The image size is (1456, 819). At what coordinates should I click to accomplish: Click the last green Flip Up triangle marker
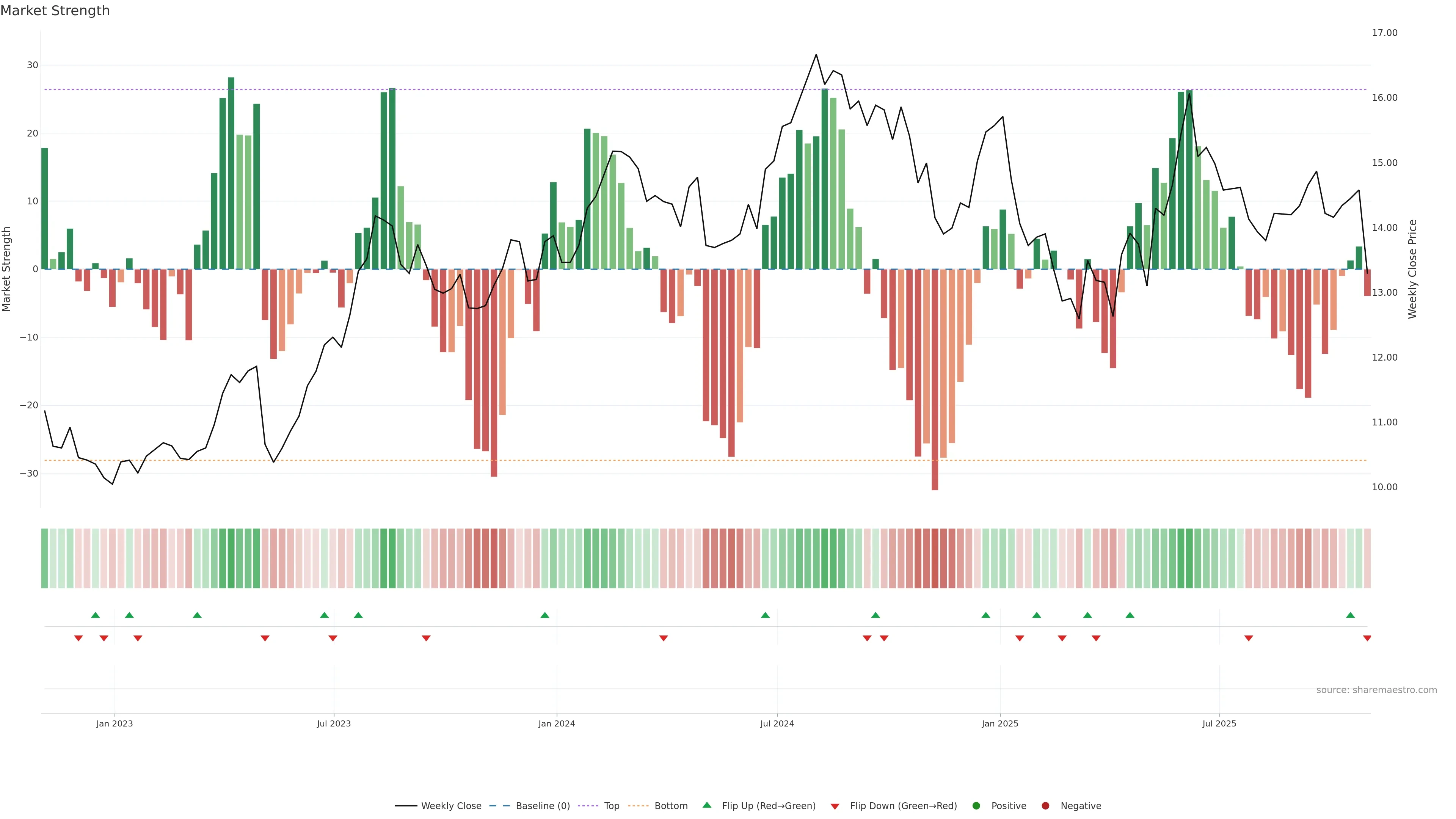click(x=1350, y=615)
